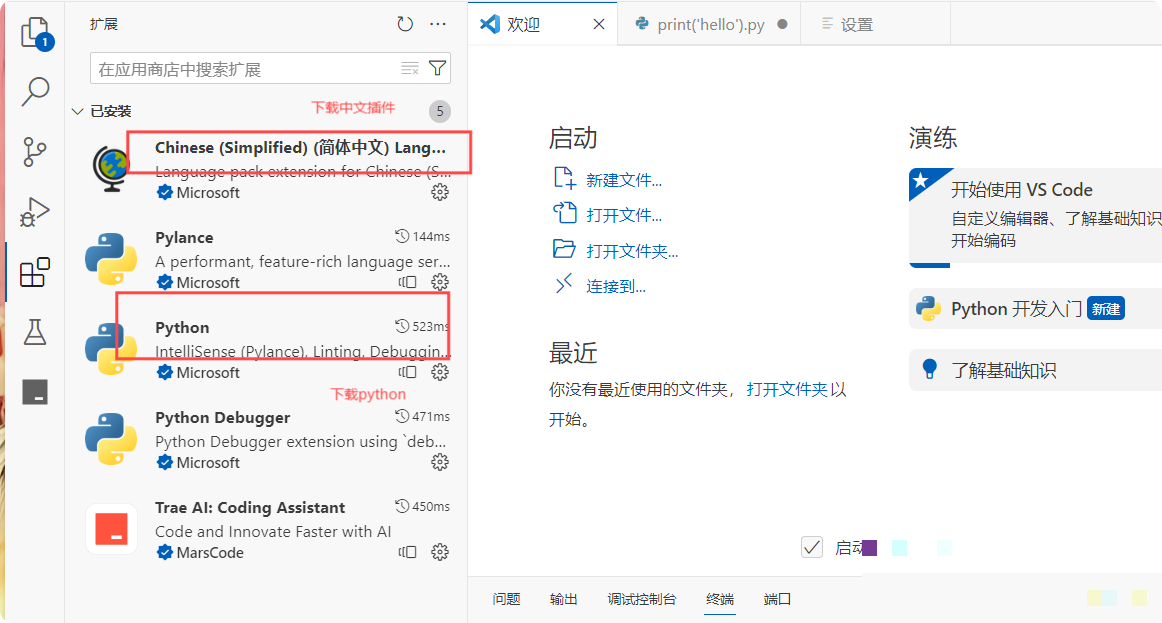Select the Pylance extension title
Screen dimensions: 1162x623
point(184,238)
